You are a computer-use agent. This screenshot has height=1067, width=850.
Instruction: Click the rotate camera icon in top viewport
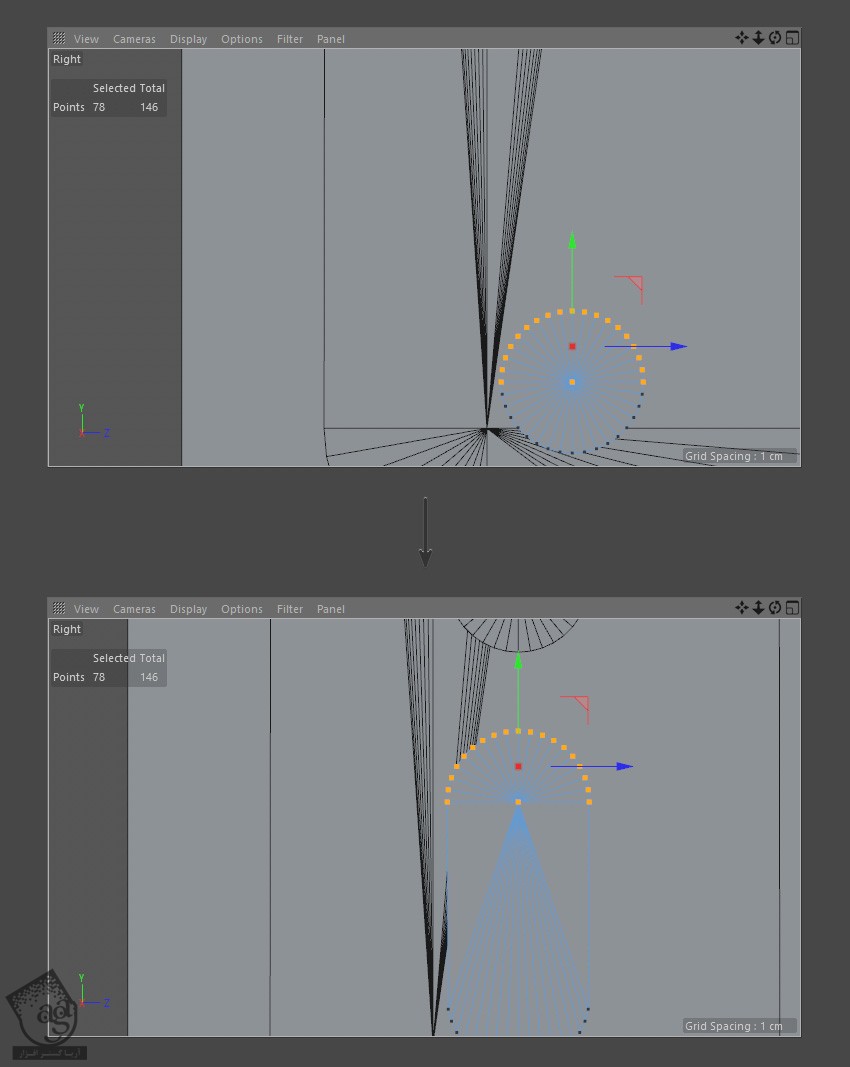(775, 38)
